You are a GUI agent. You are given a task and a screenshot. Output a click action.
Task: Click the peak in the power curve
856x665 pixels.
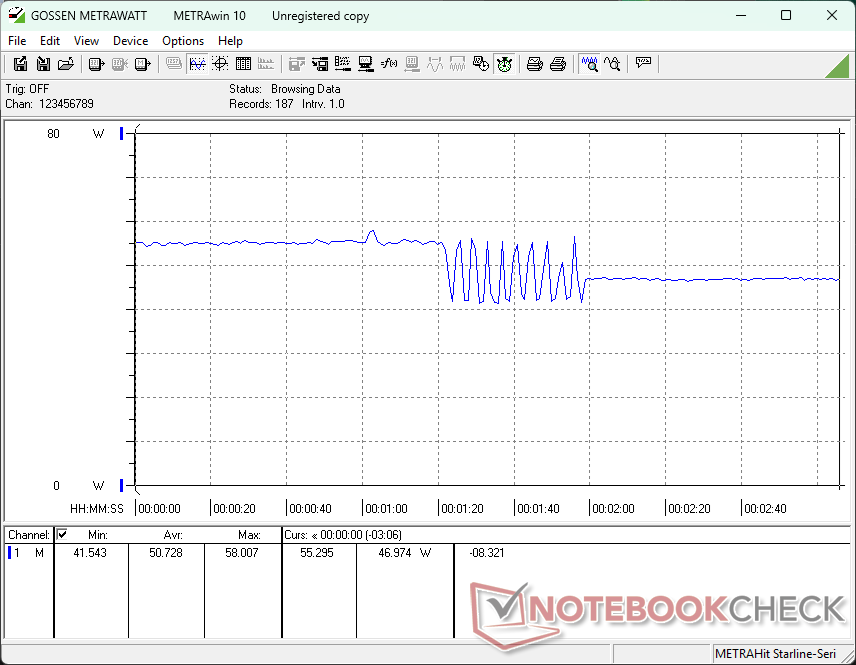click(372, 231)
